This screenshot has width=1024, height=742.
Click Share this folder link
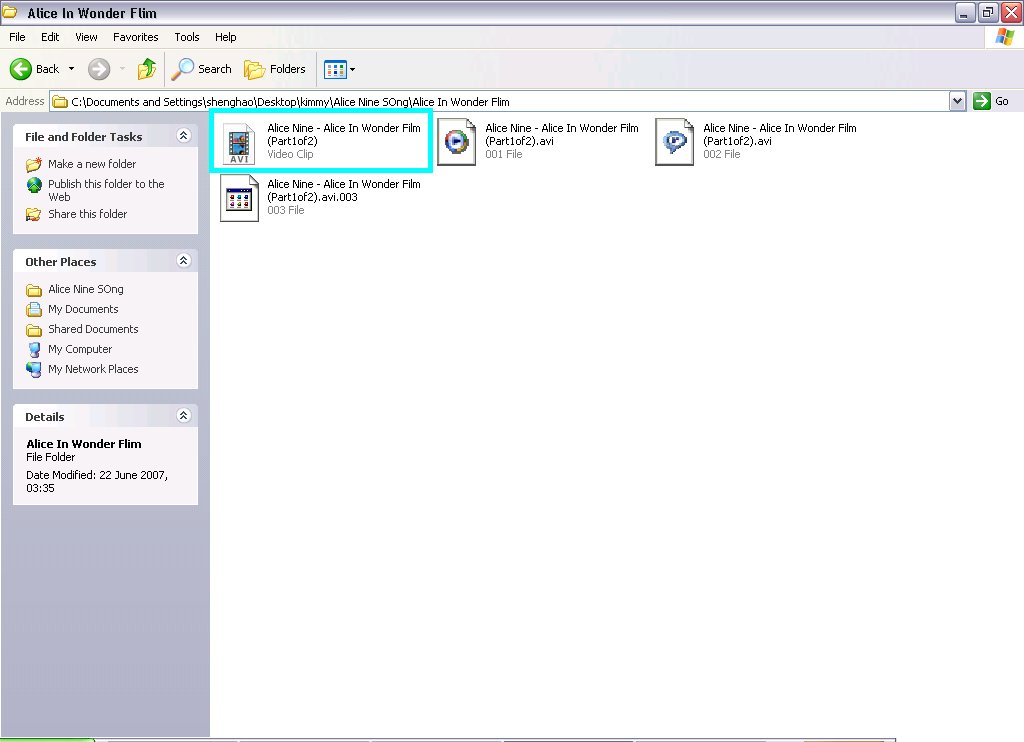88,214
